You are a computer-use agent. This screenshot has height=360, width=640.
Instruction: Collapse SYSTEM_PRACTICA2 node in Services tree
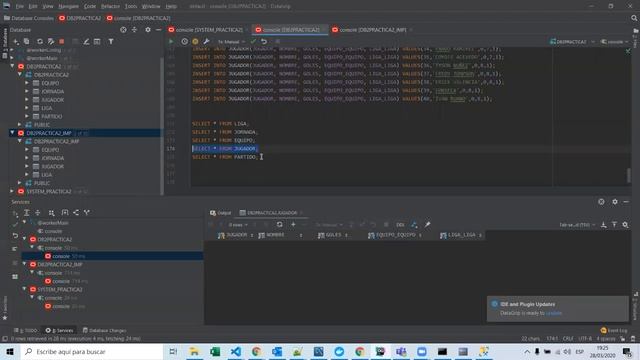pos(24,289)
